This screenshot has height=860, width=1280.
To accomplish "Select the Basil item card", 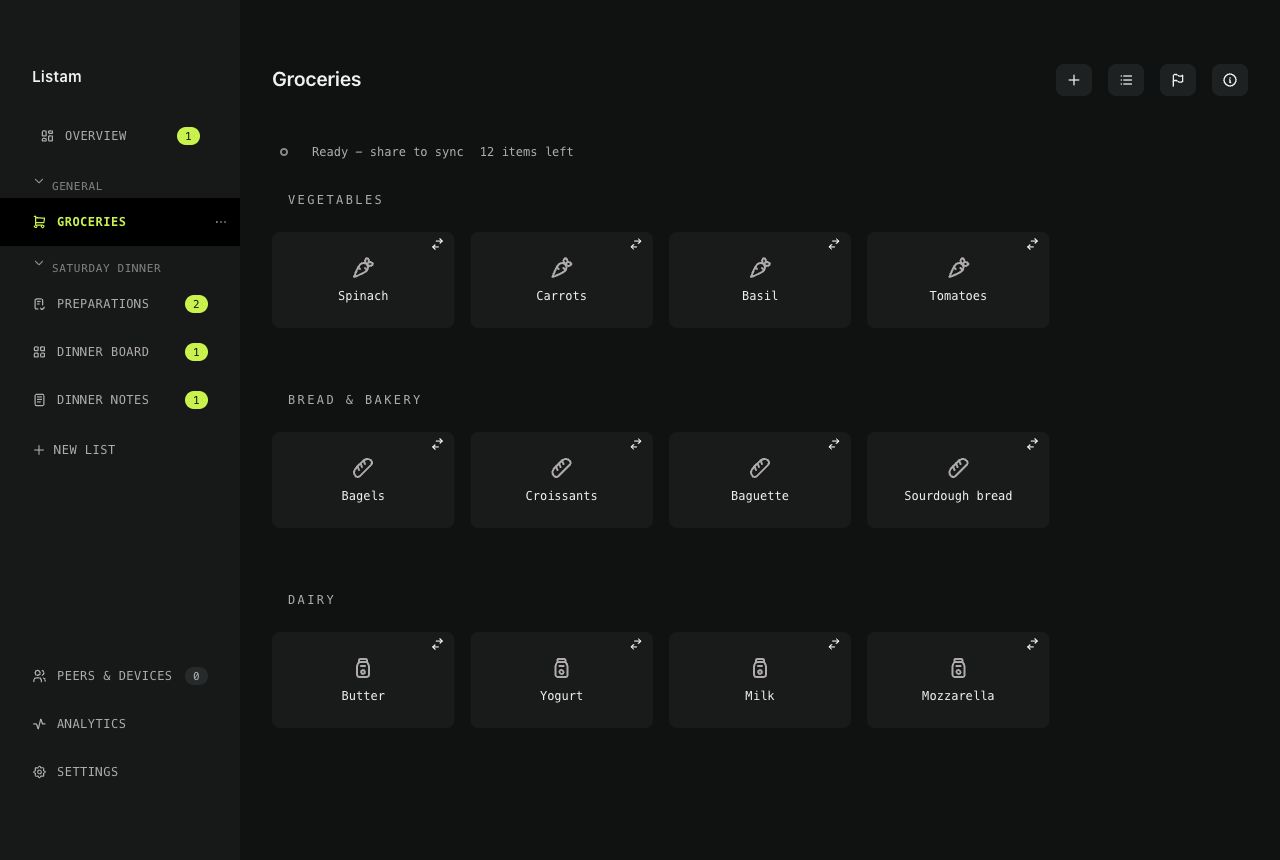I will tap(760, 280).
